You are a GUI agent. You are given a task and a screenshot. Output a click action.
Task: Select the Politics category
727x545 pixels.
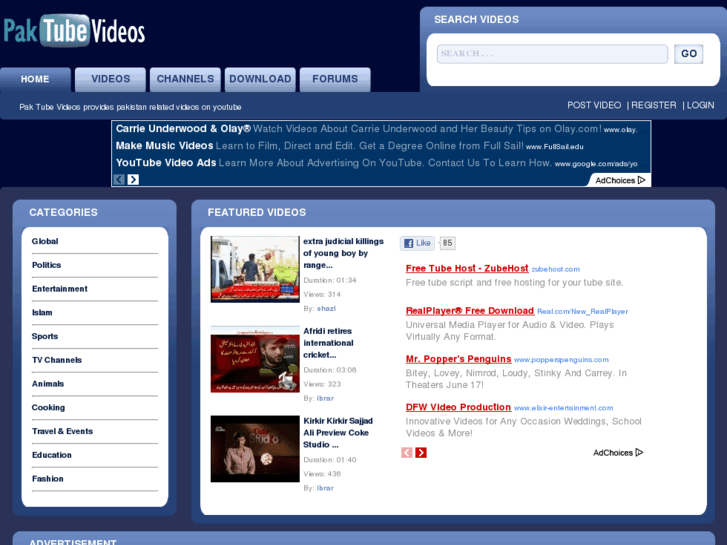46,265
